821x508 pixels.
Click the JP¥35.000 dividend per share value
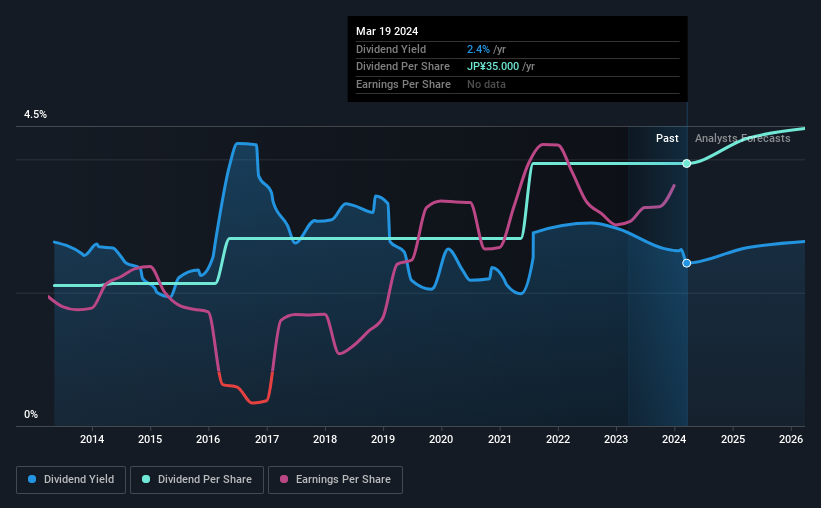493,67
